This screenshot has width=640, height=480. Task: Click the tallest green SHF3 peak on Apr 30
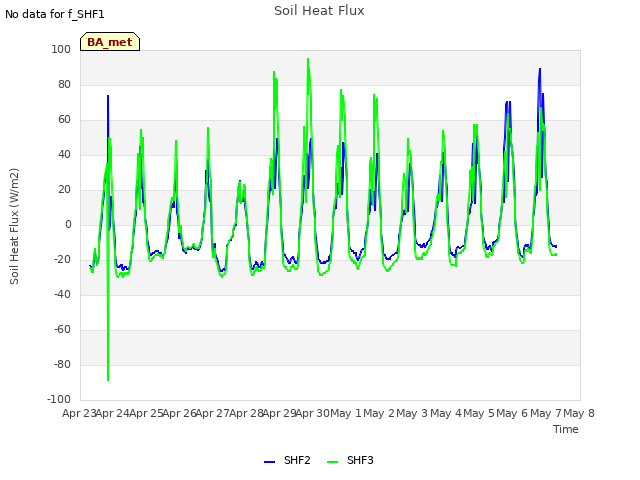click(x=308, y=60)
